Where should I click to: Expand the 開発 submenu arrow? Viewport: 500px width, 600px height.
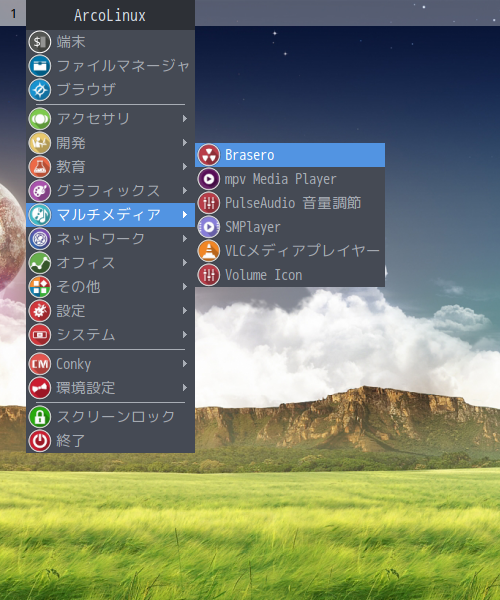[185, 143]
